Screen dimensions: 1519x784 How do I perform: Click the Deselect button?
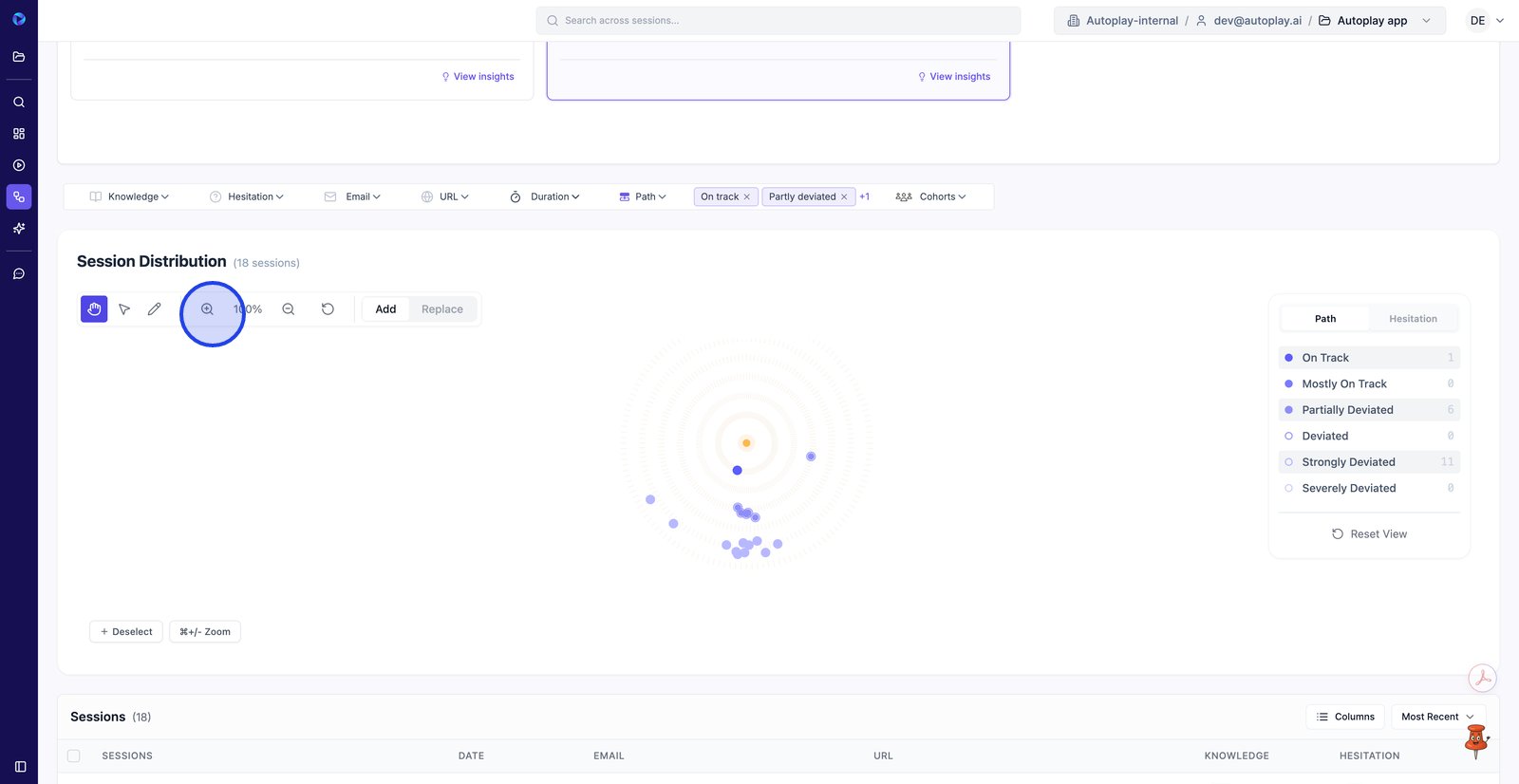[126, 632]
